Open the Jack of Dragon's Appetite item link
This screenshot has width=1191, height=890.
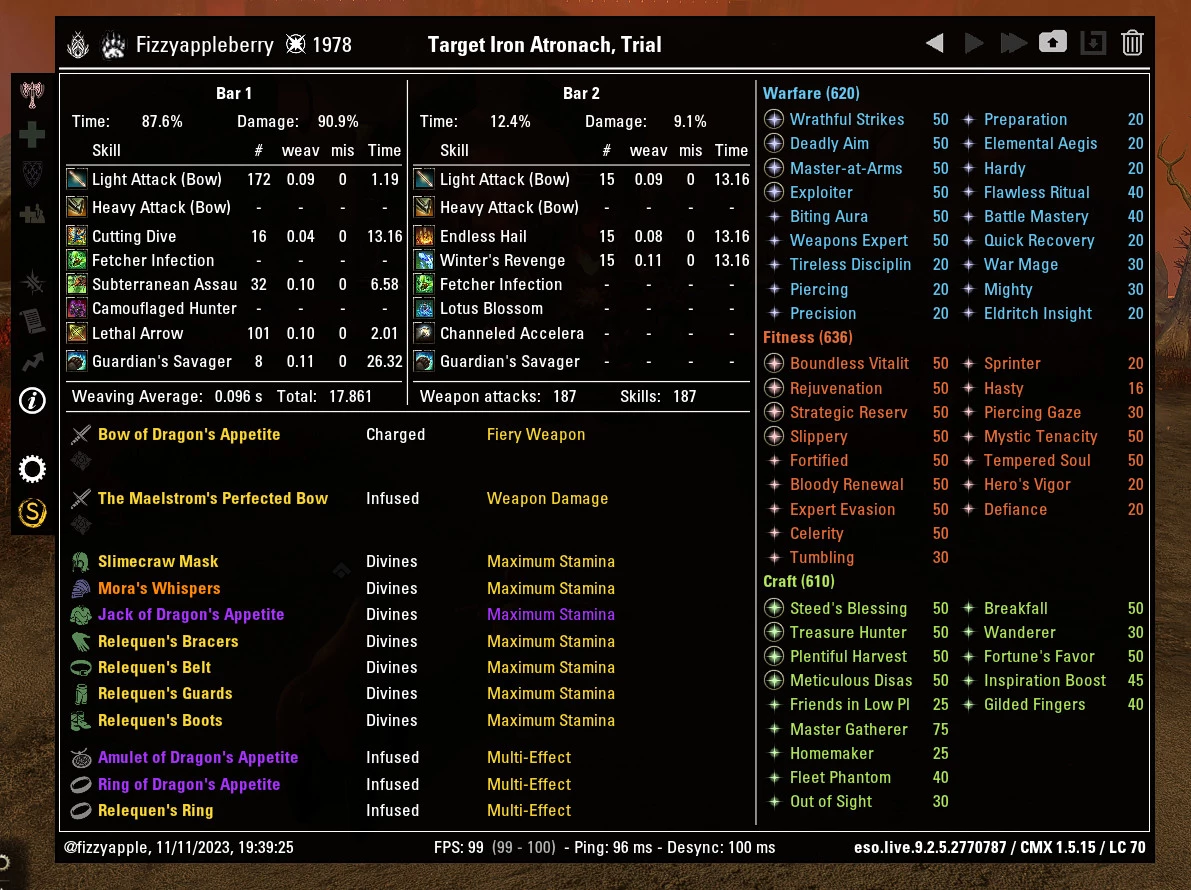[x=191, y=614]
